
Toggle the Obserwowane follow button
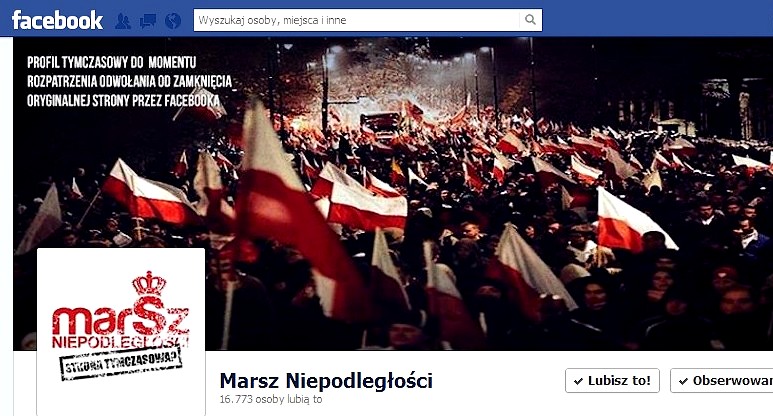[x=722, y=381]
